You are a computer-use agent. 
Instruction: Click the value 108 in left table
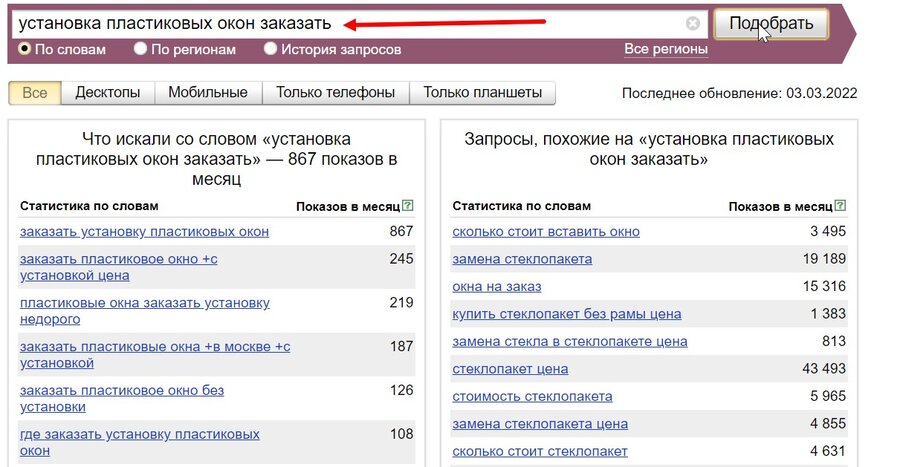[x=401, y=434]
